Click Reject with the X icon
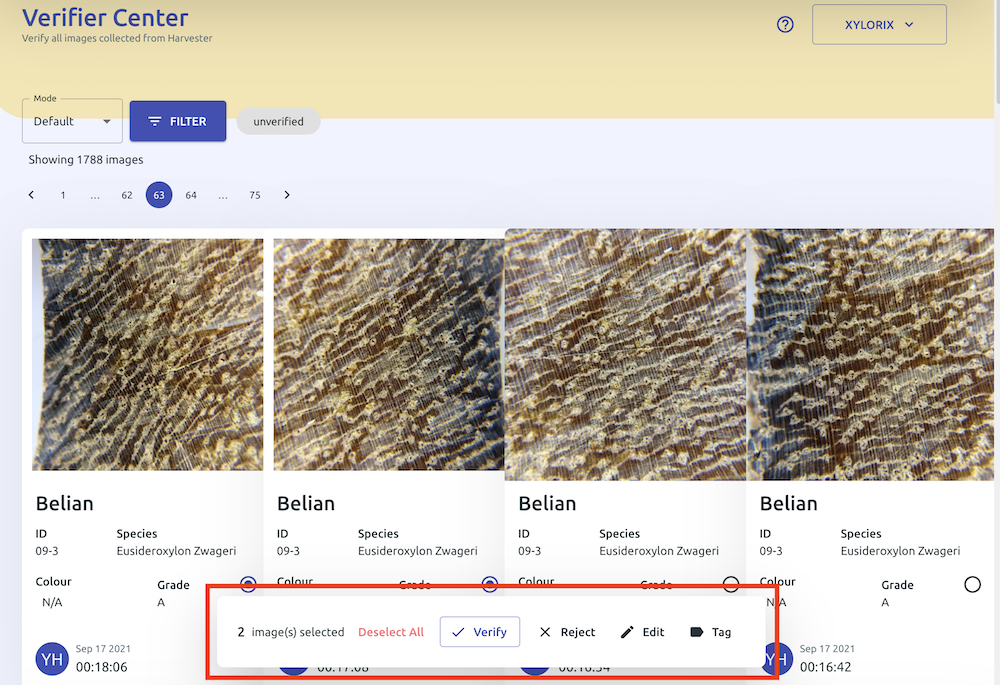1000x685 pixels. (567, 632)
